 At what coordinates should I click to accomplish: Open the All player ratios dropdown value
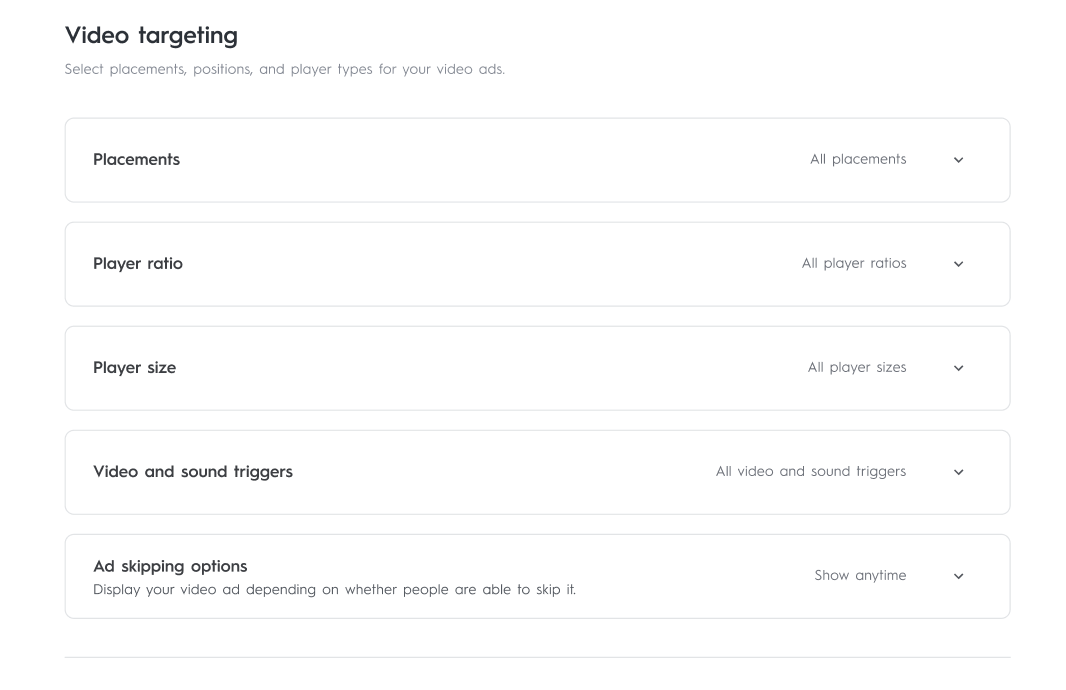point(854,263)
